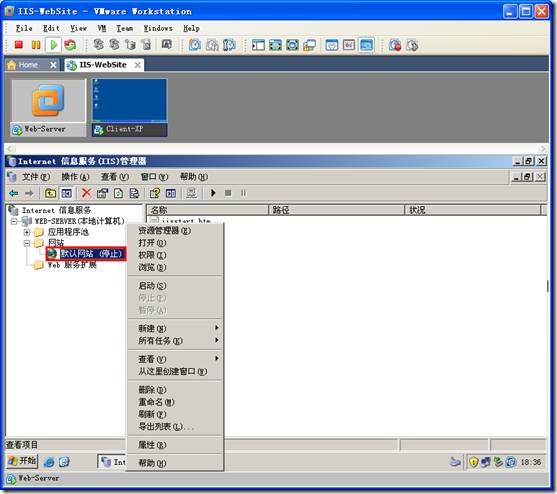Click the Internet Explorer quick launch icon
The height and width of the screenshot is (494, 557).
(x=49, y=462)
